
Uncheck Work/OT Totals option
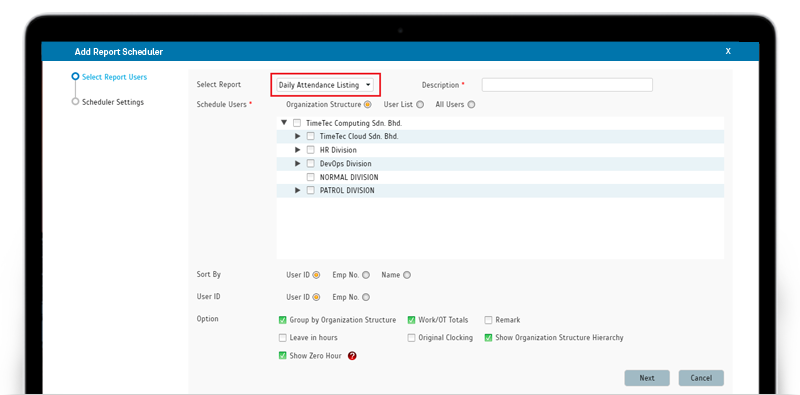point(411,320)
